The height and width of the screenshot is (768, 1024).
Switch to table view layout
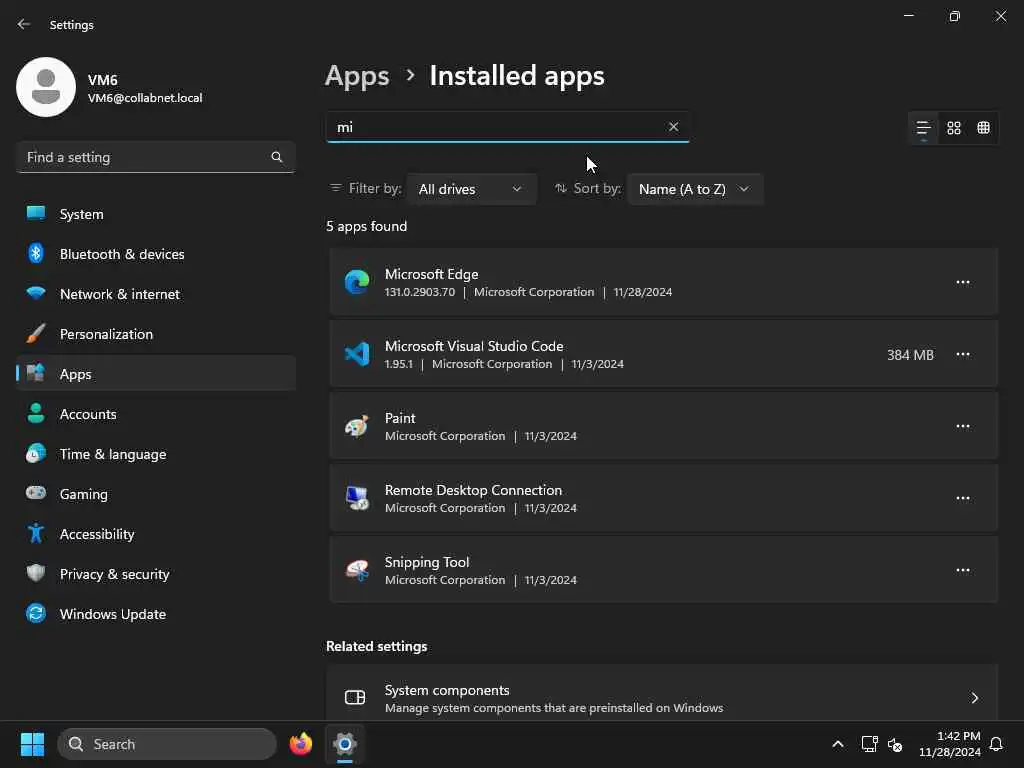(x=984, y=128)
